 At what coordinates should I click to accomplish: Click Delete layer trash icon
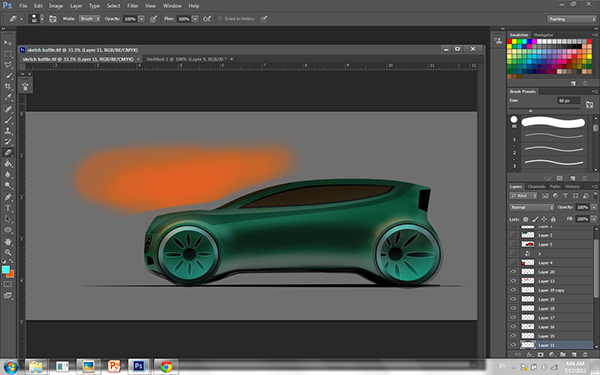(x=585, y=355)
